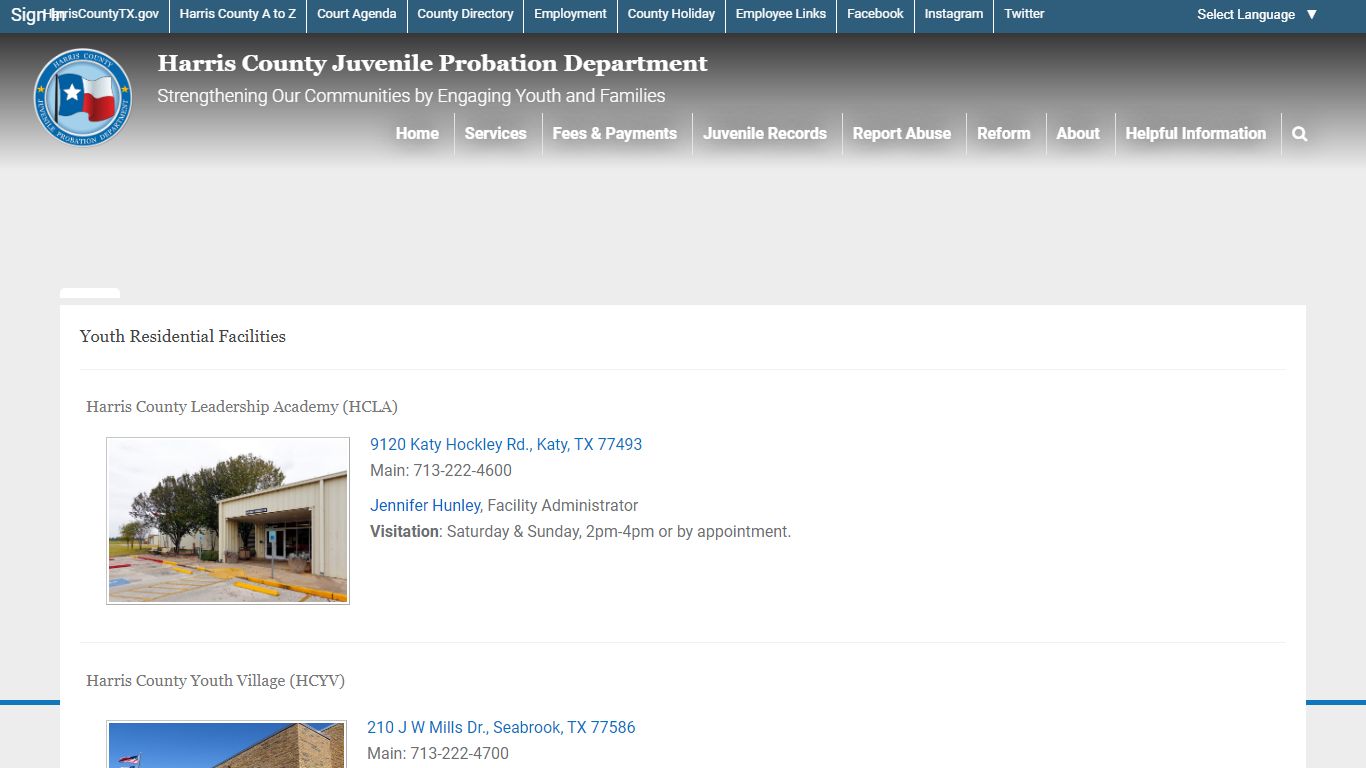The image size is (1366, 768).
Task: Visit the Instagram link
Action: pyautogui.click(x=954, y=14)
